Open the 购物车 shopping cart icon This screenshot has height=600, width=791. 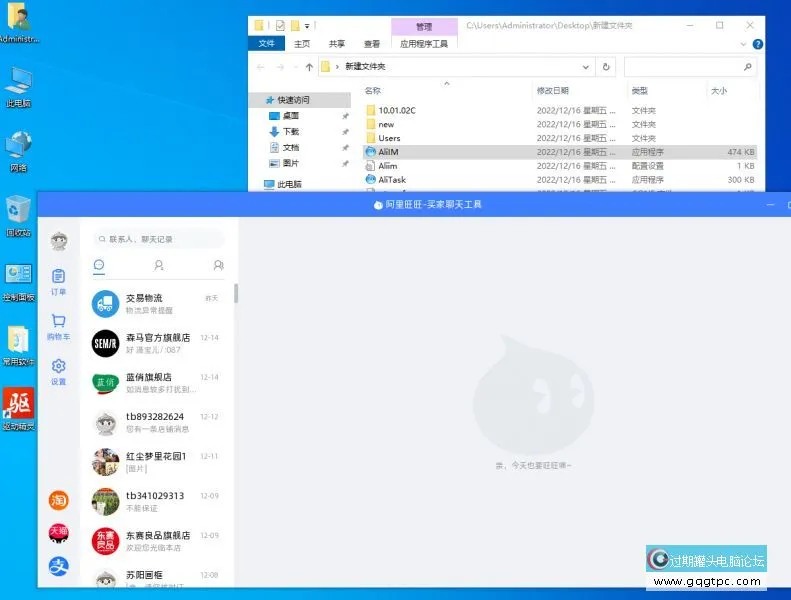[58, 326]
